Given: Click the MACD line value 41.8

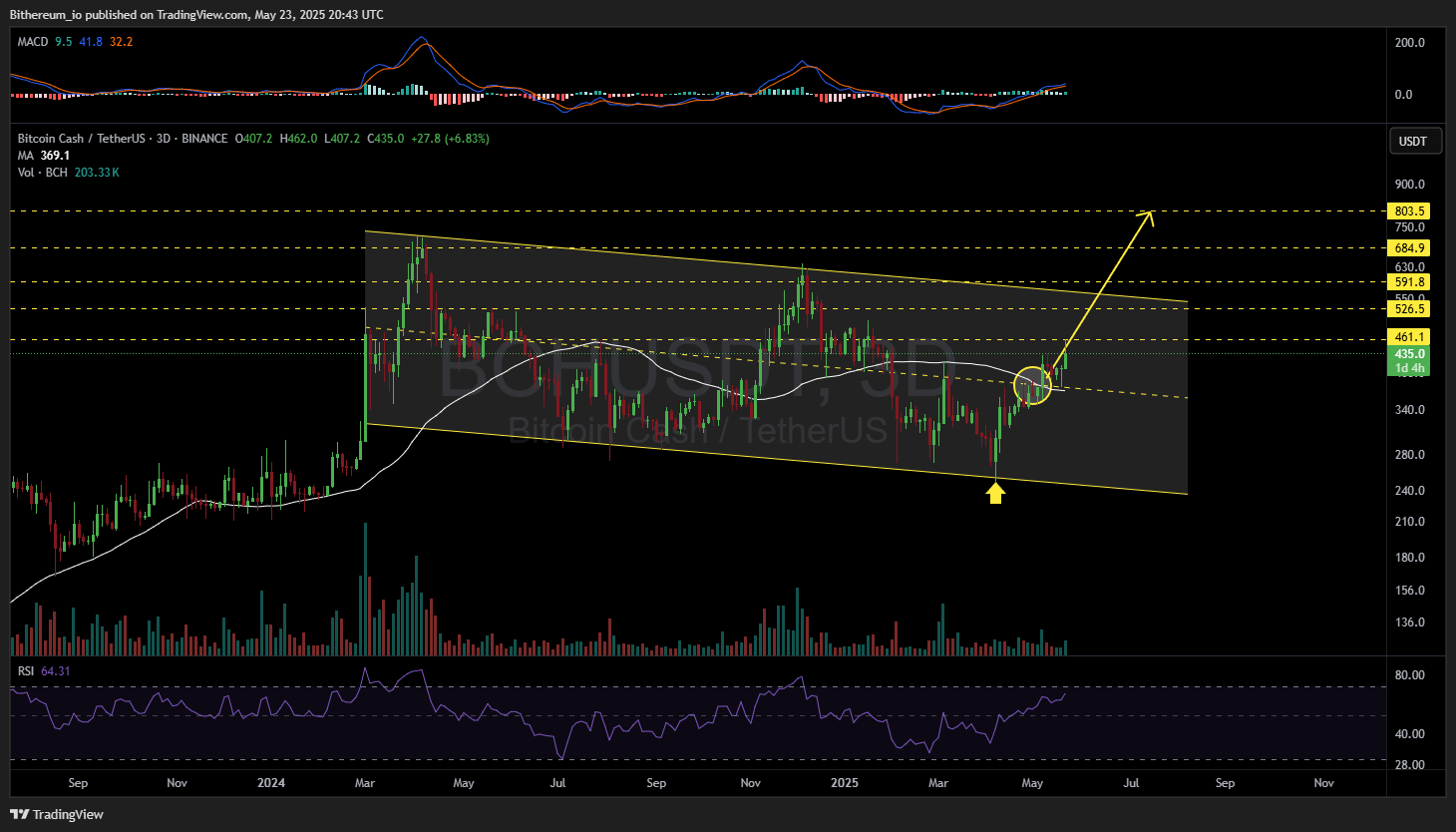Looking at the screenshot, I should tap(91, 42).
